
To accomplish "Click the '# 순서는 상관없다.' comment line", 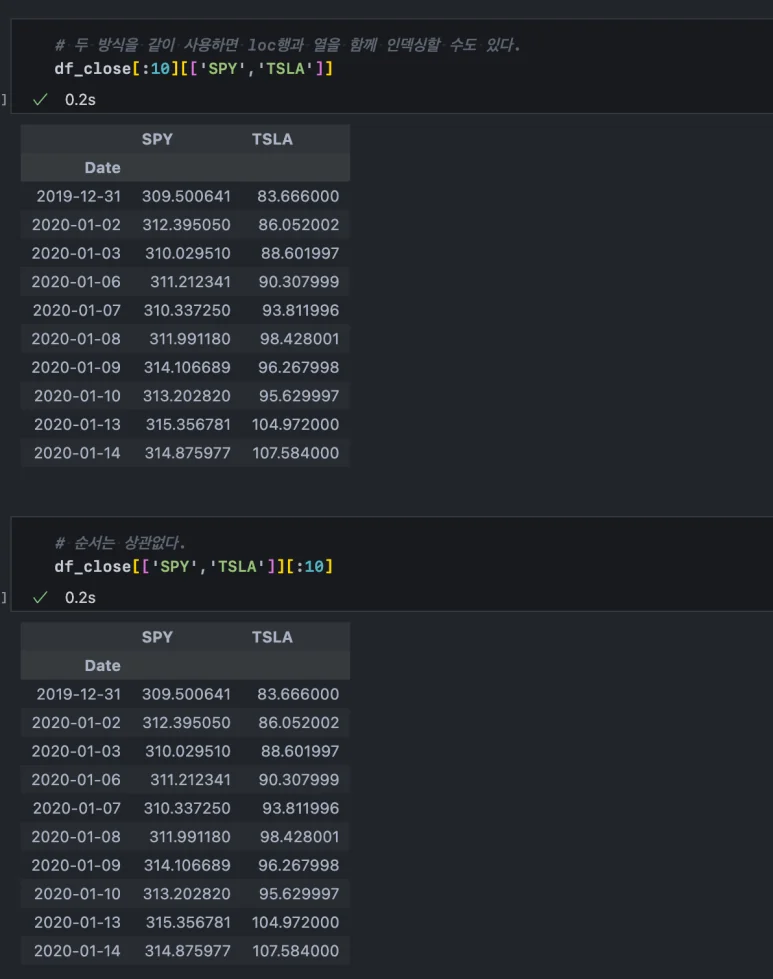I will coord(120,543).
